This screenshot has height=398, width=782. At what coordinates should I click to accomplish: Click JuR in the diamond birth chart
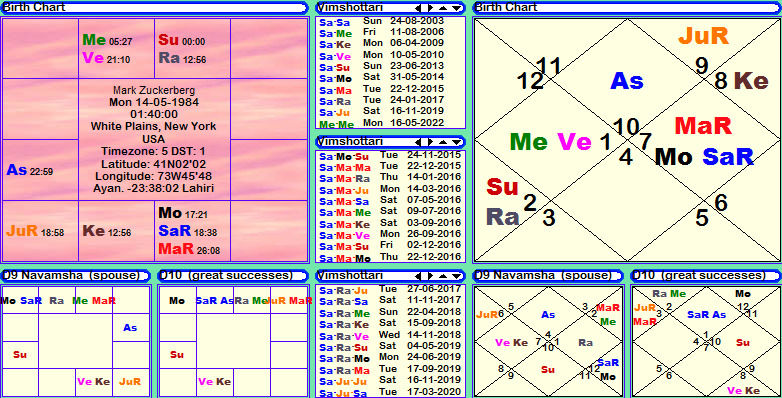pyautogui.click(x=704, y=36)
